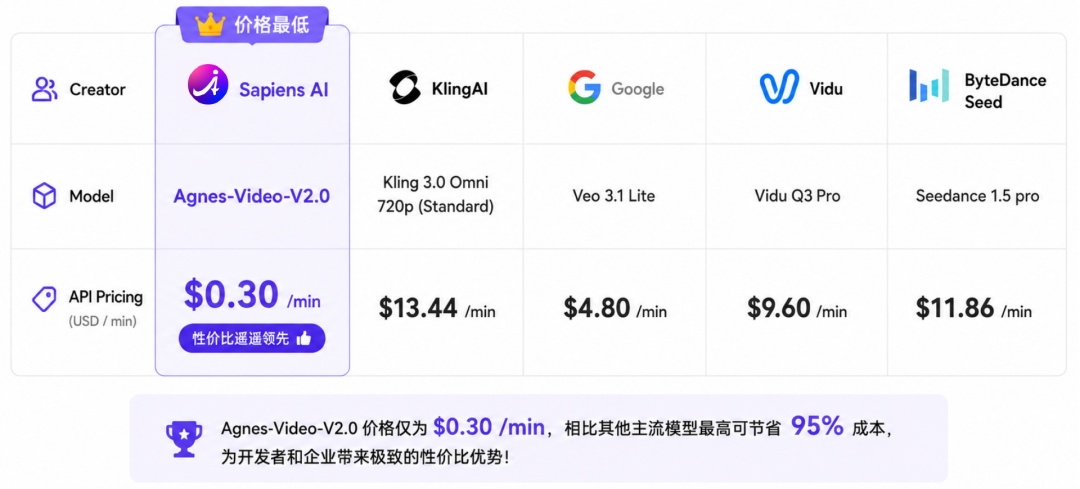Click the Vidu blue logo
Viewport: 1080px width, 489px height.
point(779,87)
